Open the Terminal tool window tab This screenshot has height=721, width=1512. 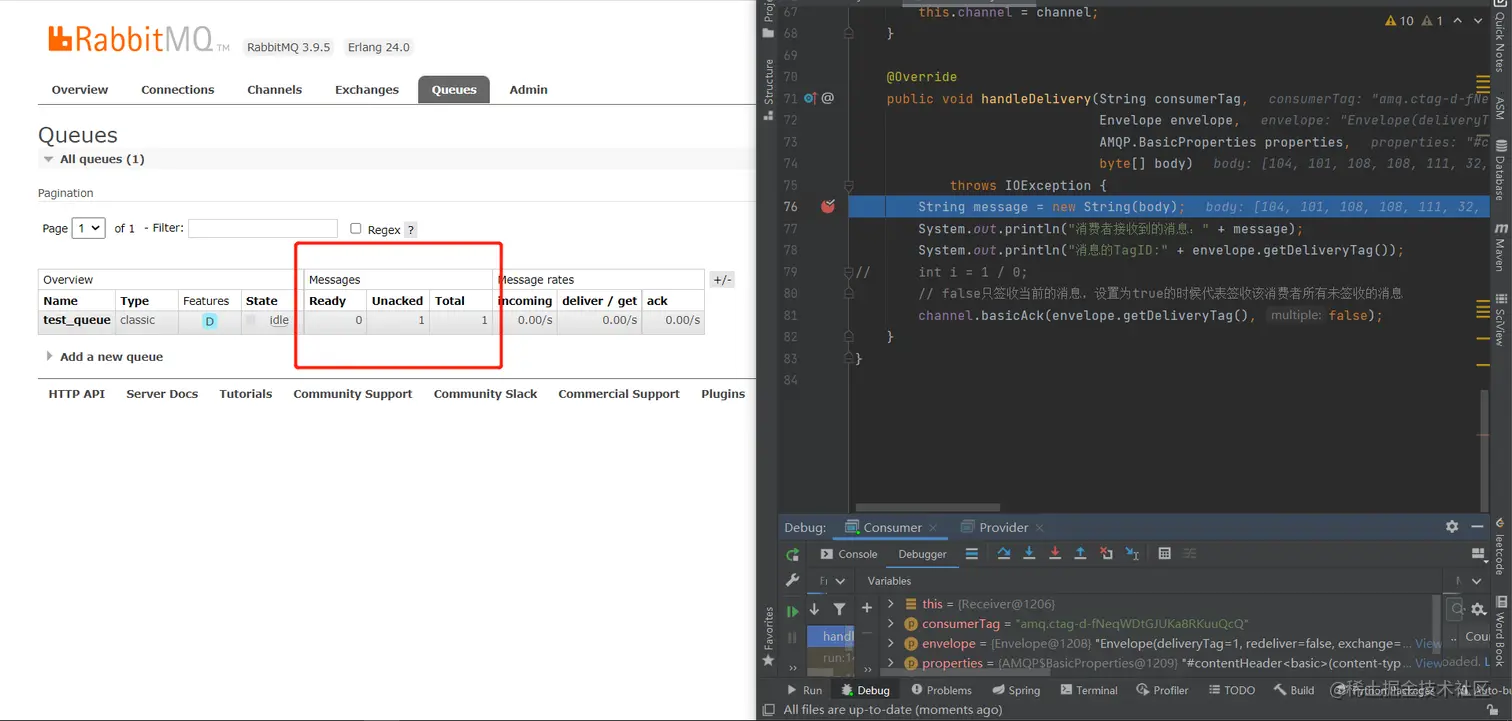click(1089, 690)
